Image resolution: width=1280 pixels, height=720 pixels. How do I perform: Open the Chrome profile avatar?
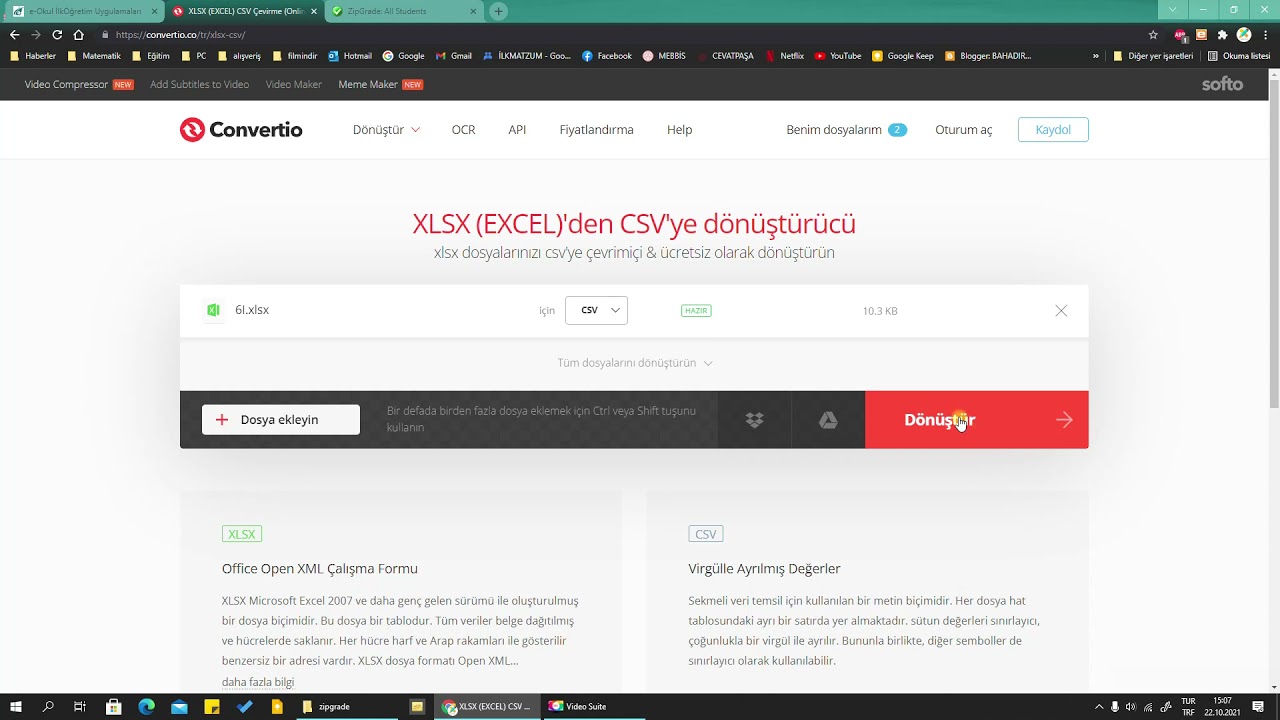pyautogui.click(x=1242, y=34)
